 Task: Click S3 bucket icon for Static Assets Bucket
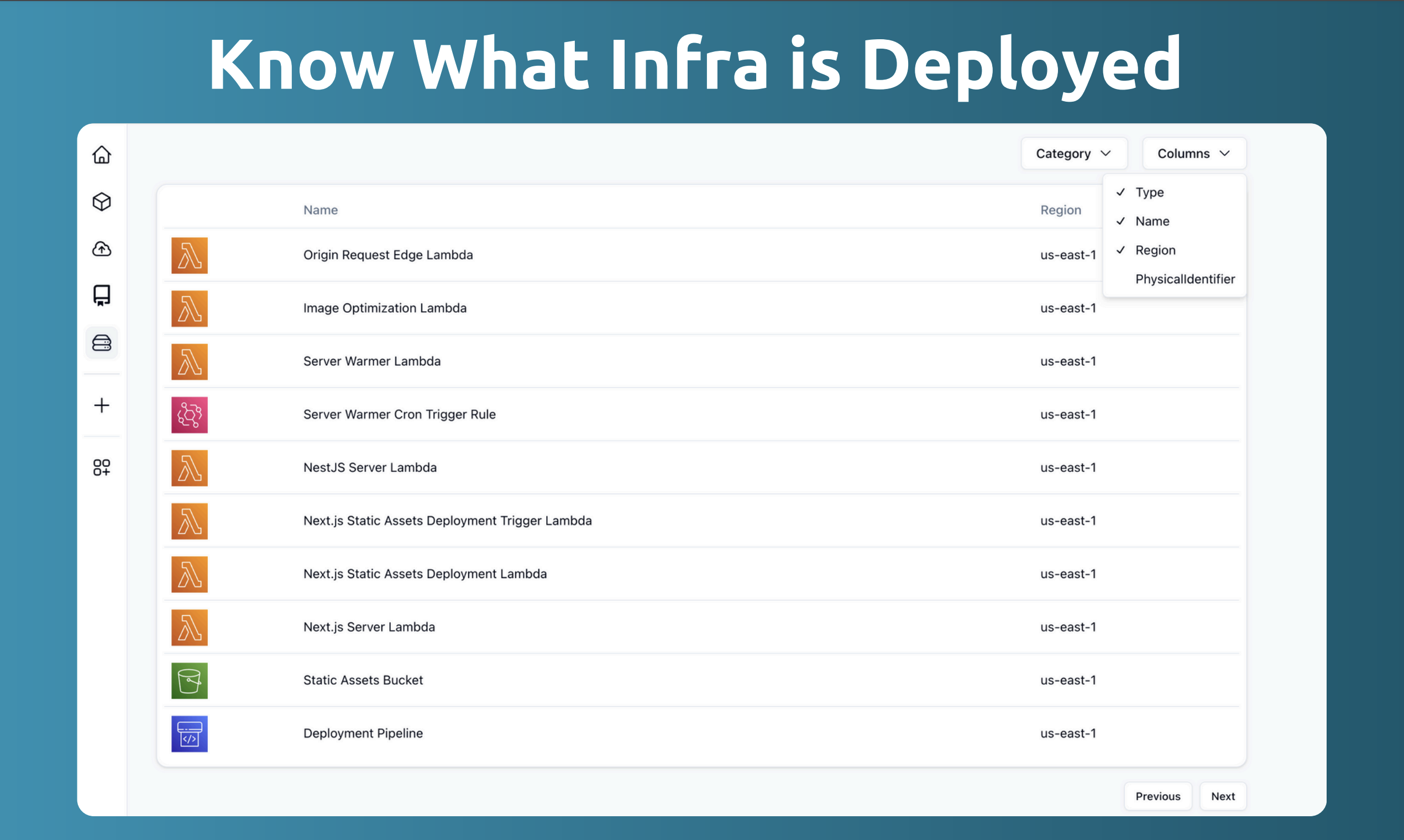(190, 681)
